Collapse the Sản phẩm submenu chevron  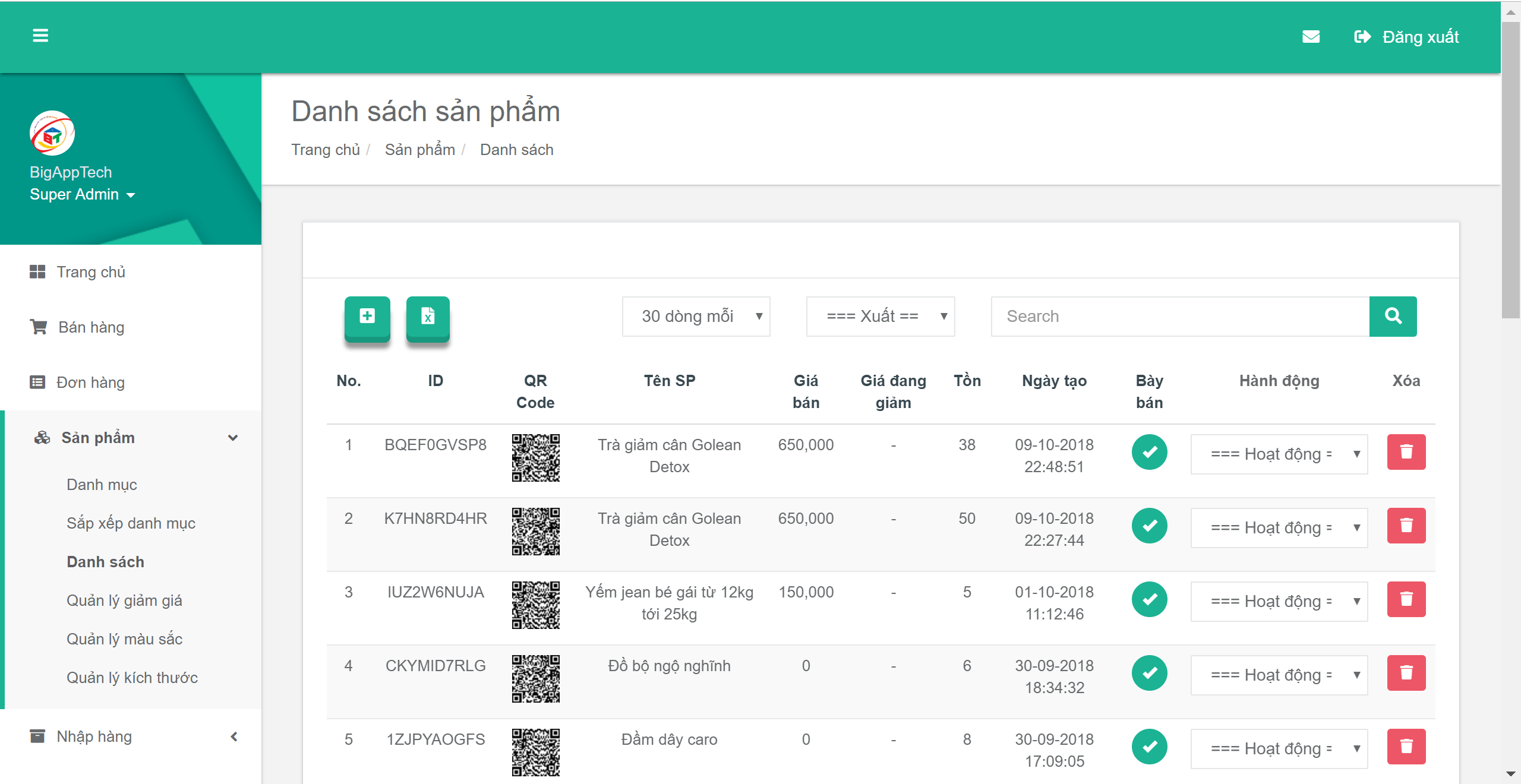pos(233,437)
